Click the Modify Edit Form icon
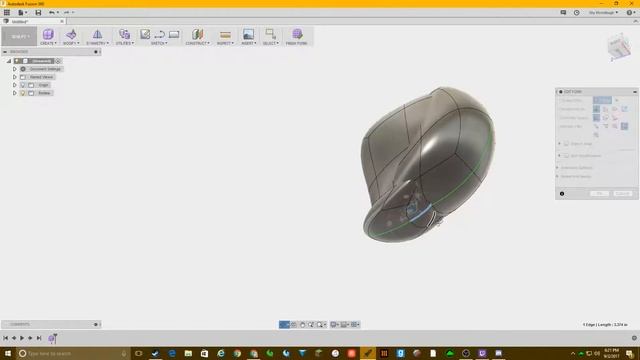The width and height of the screenshot is (640, 360). pos(71,34)
